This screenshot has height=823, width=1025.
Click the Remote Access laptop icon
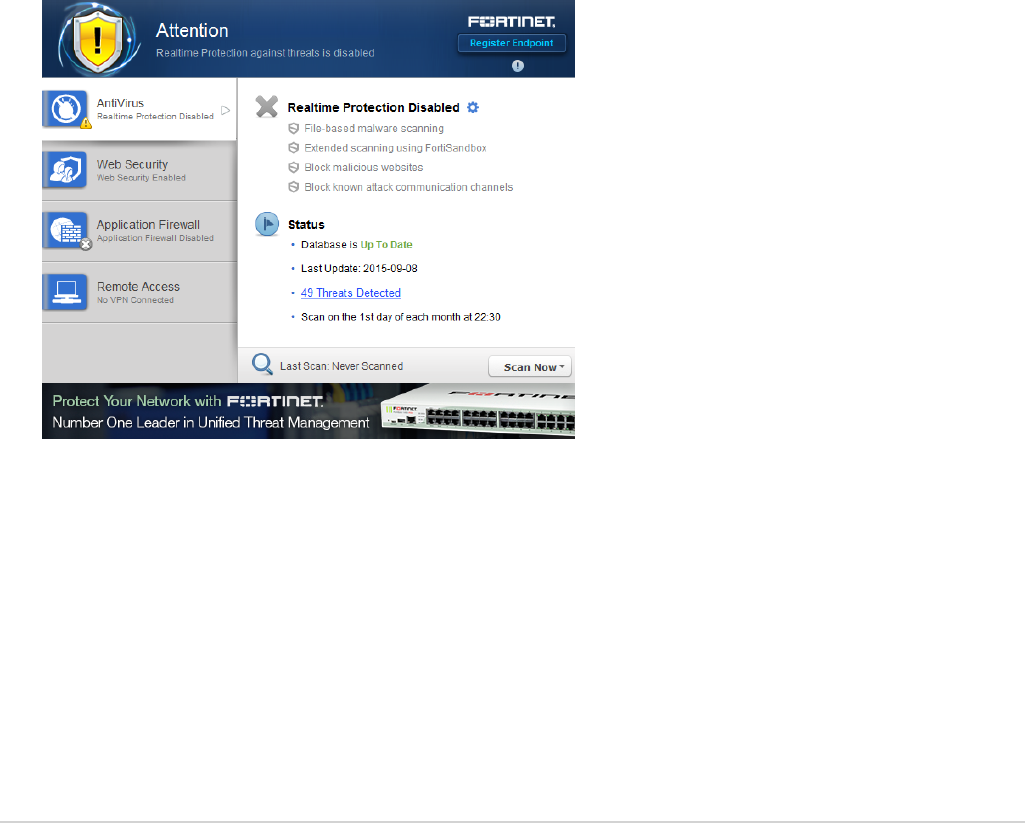pyautogui.click(x=65, y=292)
